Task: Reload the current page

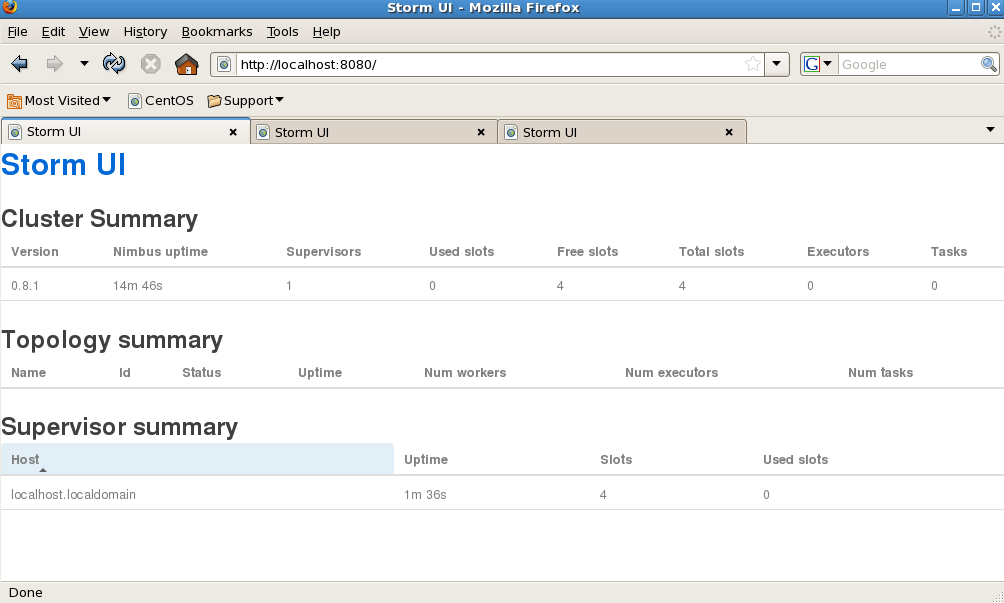Action: point(114,63)
